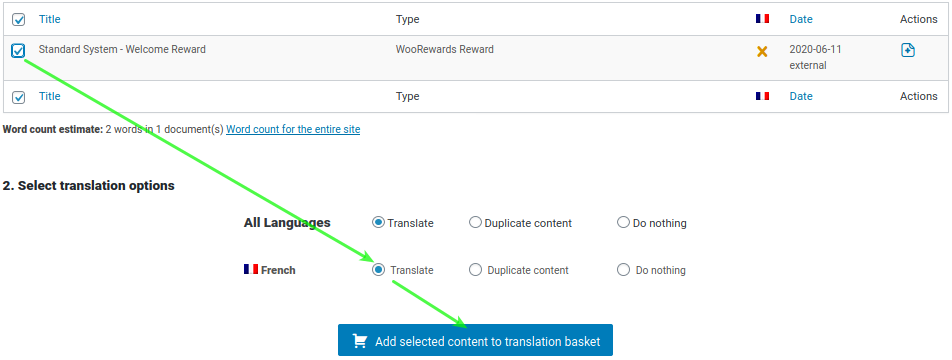Click the orange X translation status icon
The image size is (952, 360).
coord(762,52)
